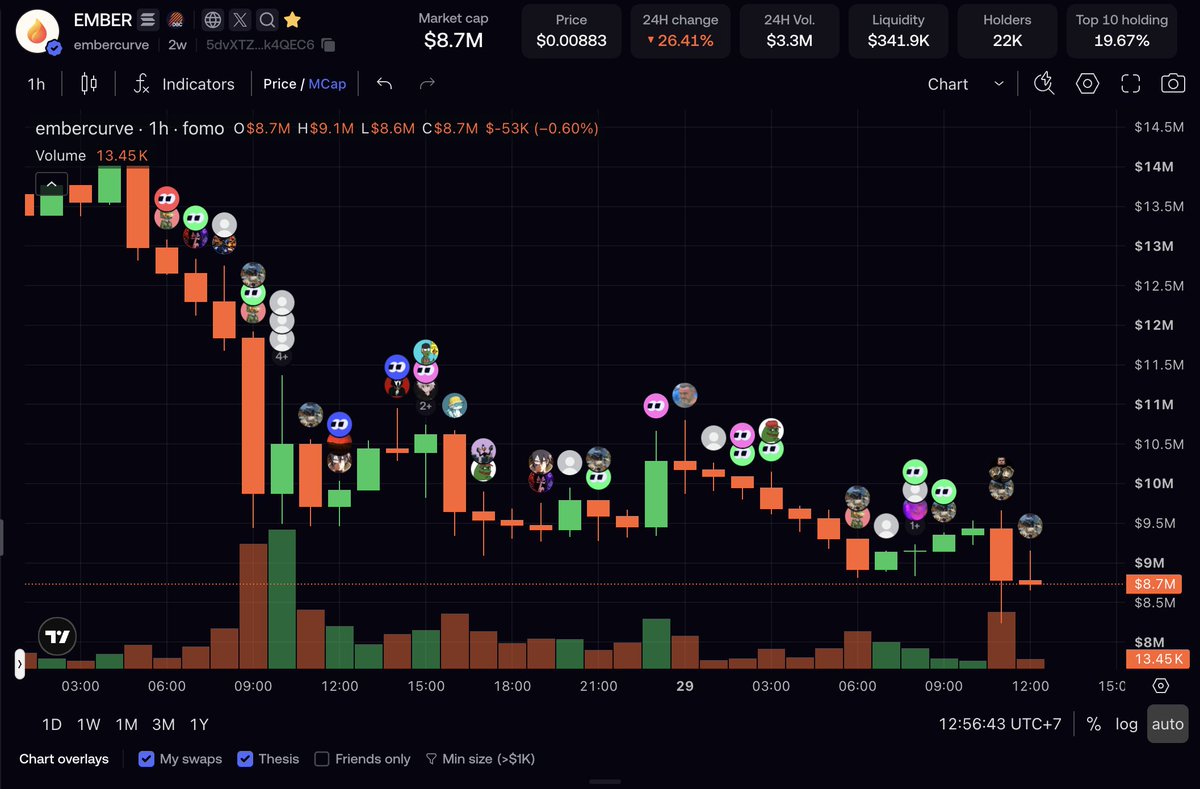Click the Price $0.00883 stat card

point(571,30)
